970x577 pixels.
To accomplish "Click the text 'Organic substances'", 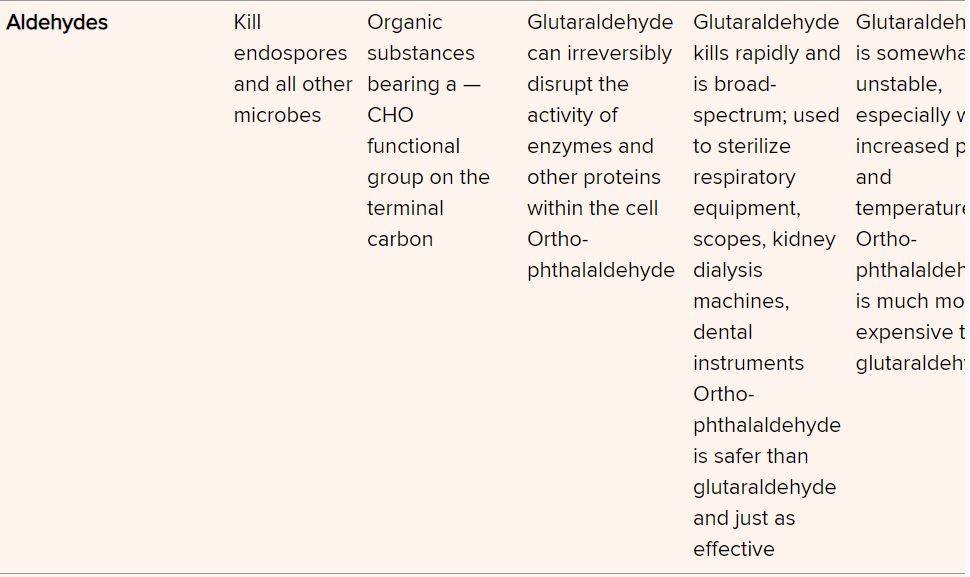I will pyautogui.click(x=421, y=38).
